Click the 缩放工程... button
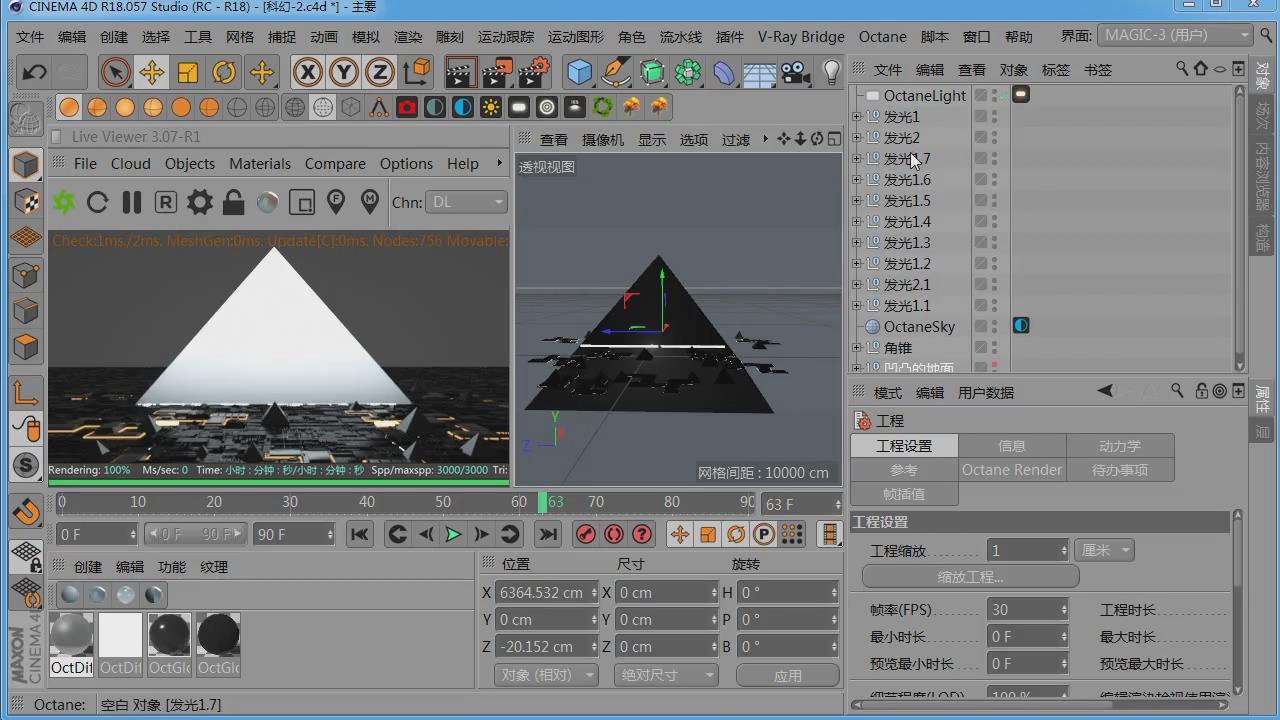Screen dimensions: 1280x720 970,577
